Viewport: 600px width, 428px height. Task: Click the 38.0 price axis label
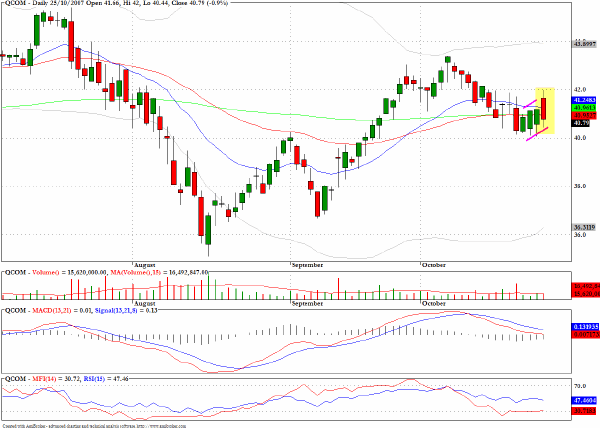pos(580,186)
